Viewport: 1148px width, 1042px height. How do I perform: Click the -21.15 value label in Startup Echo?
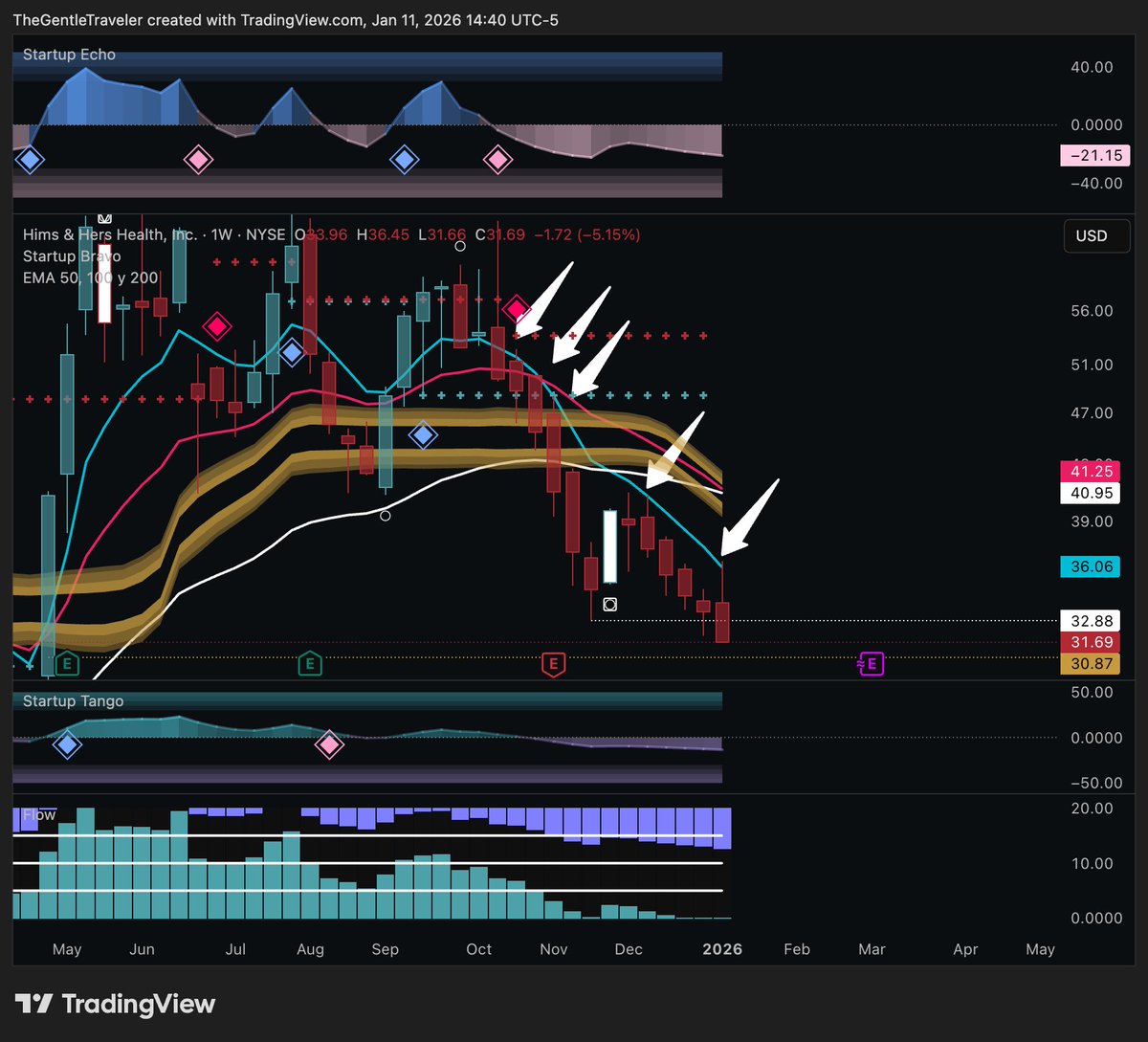pyautogui.click(x=1094, y=155)
